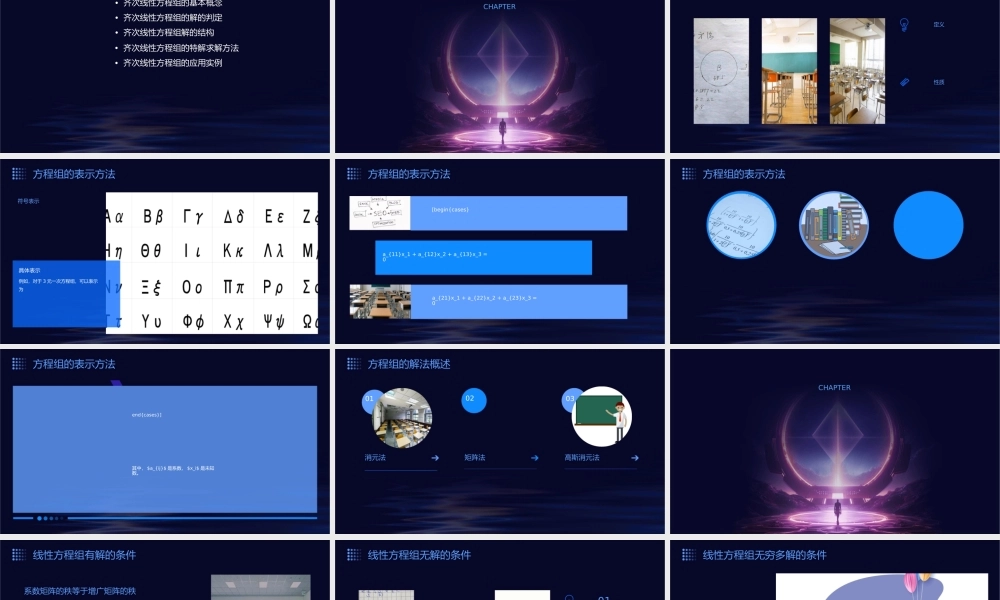The image size is (1000, 600).
Task: Click the 矩阵法 label
Action: click(474, 458)
